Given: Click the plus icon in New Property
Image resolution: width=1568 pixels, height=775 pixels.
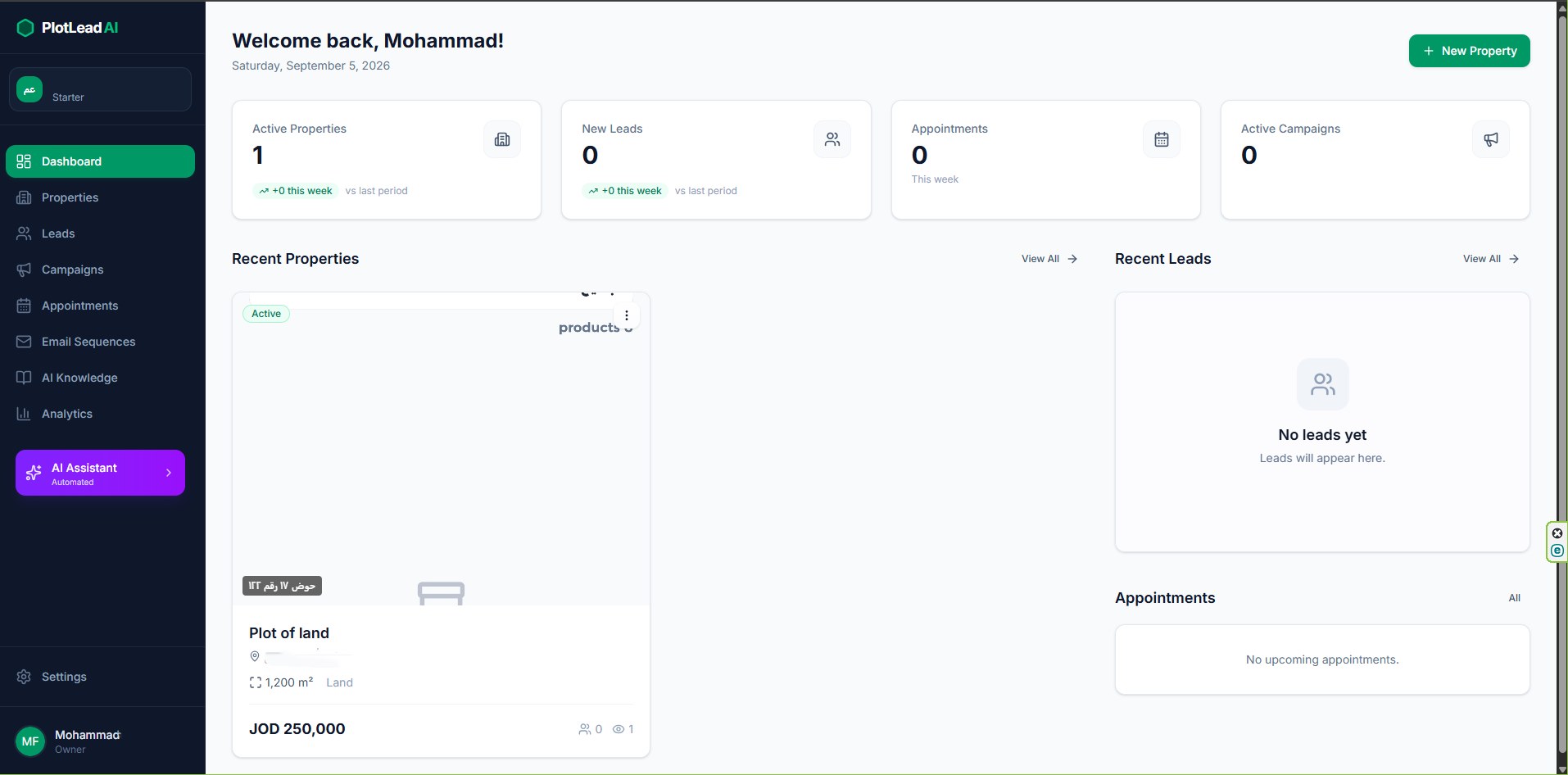Looking at the screenshot, I should [1429, 51].
